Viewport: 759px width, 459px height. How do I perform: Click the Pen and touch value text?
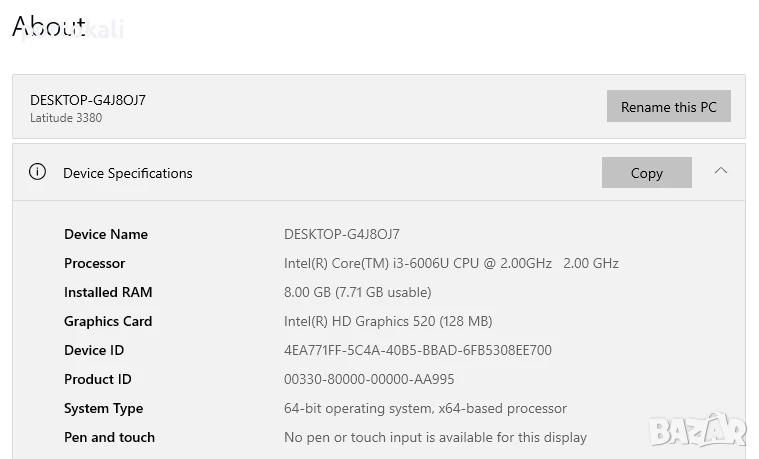coord(435,437)
